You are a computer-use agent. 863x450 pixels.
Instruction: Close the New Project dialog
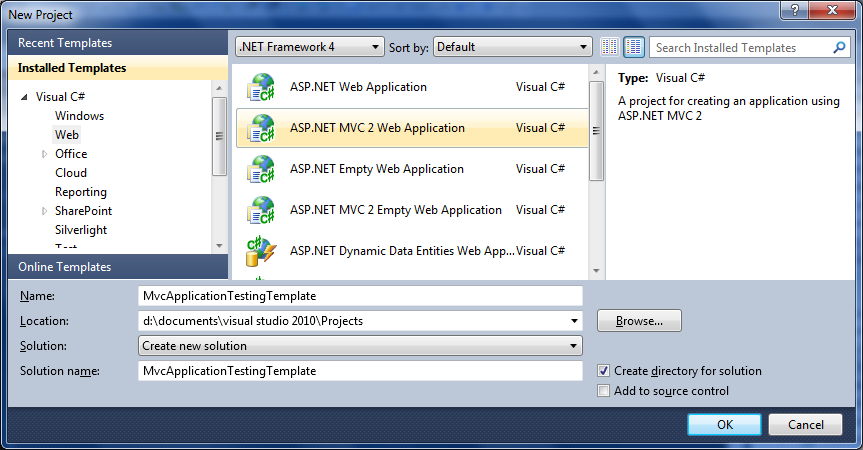pos(832,10)
